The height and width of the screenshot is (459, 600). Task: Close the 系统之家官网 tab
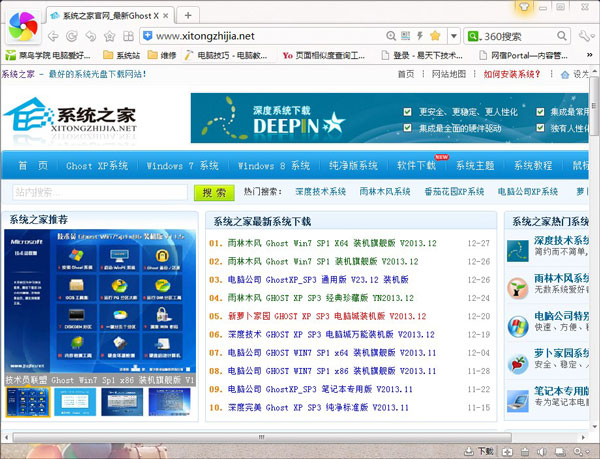pos(165,16)
